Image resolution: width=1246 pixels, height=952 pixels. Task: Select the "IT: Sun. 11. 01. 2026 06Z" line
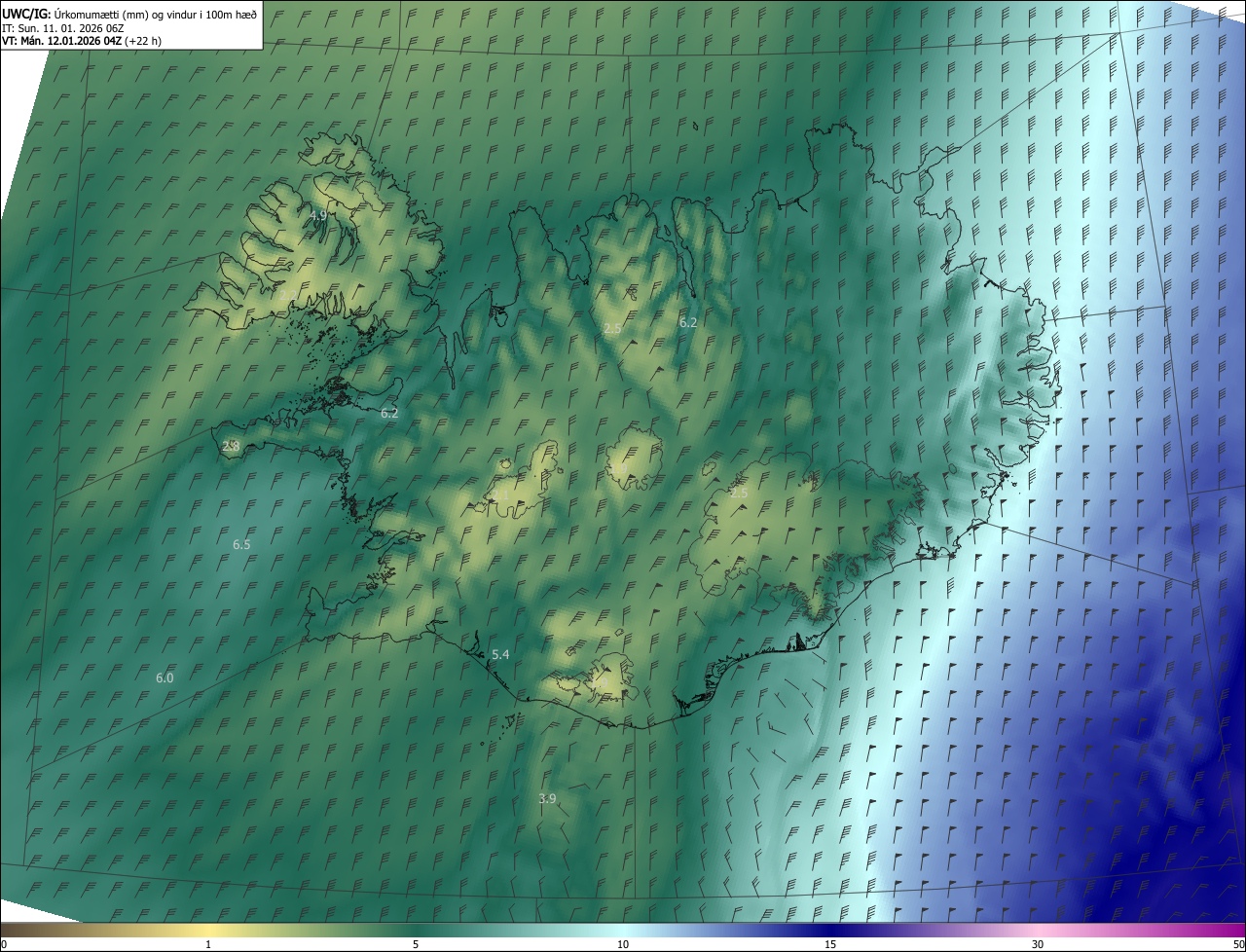click(62, 27)
